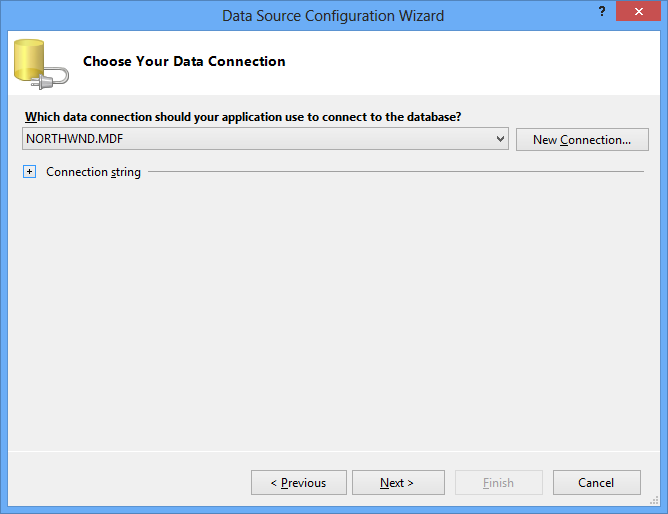Expand the Connection string plus box

click(29, 172)
